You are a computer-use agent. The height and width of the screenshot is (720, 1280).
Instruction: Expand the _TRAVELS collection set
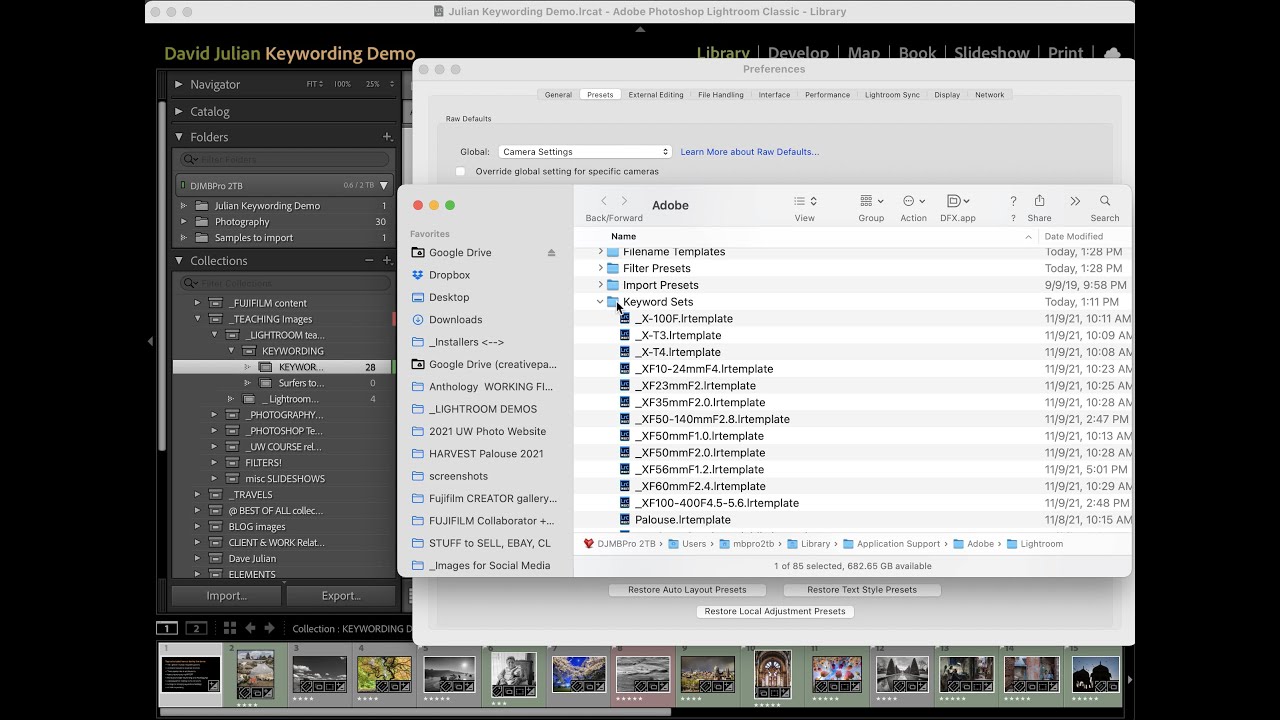coord(197,495)
